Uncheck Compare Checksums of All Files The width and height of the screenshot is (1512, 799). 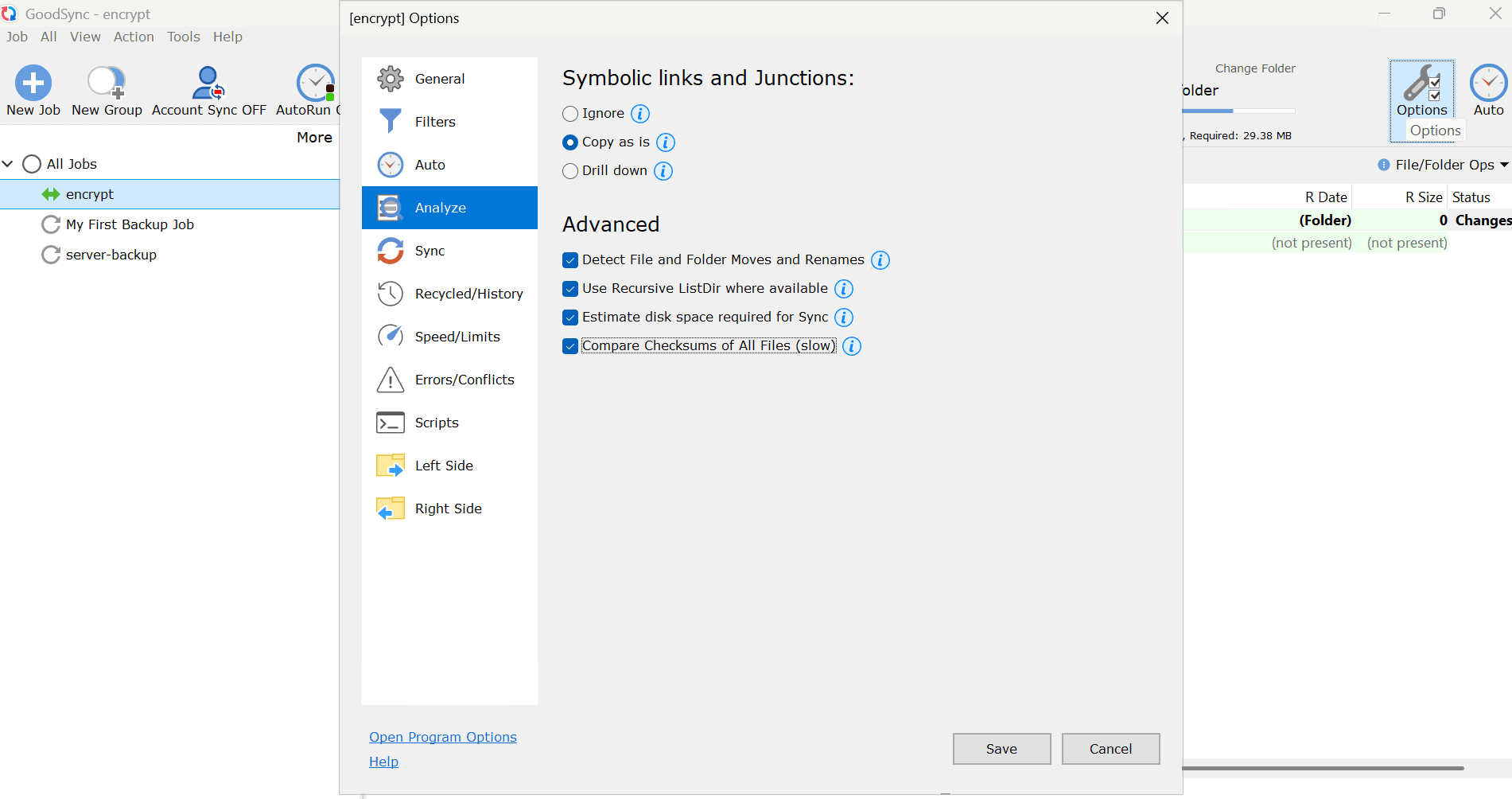[570, 346]
